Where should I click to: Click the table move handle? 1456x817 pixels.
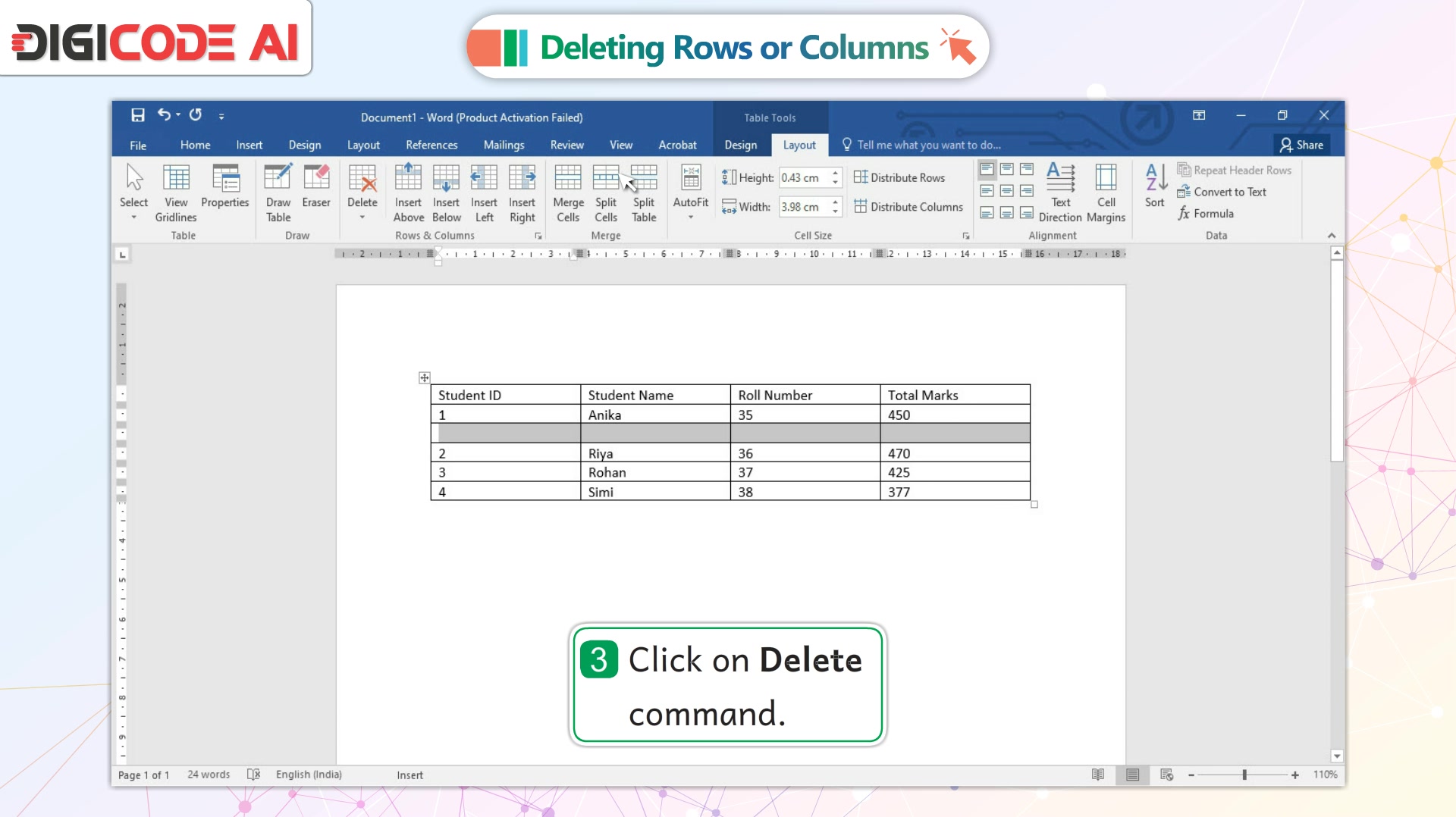pyautogui.click(x=425, y=377)
